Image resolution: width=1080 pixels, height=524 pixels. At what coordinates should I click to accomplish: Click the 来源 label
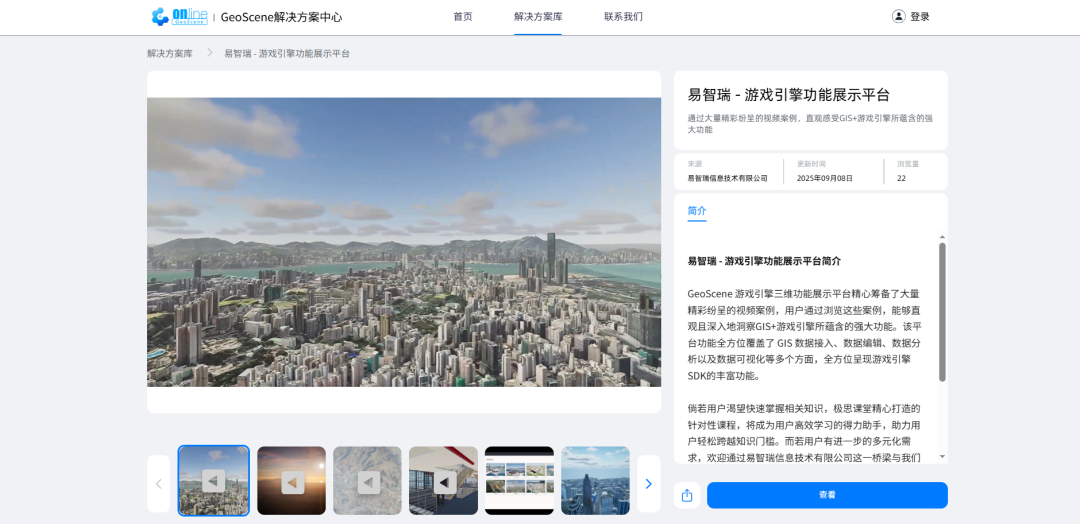[x=694, y=165]
